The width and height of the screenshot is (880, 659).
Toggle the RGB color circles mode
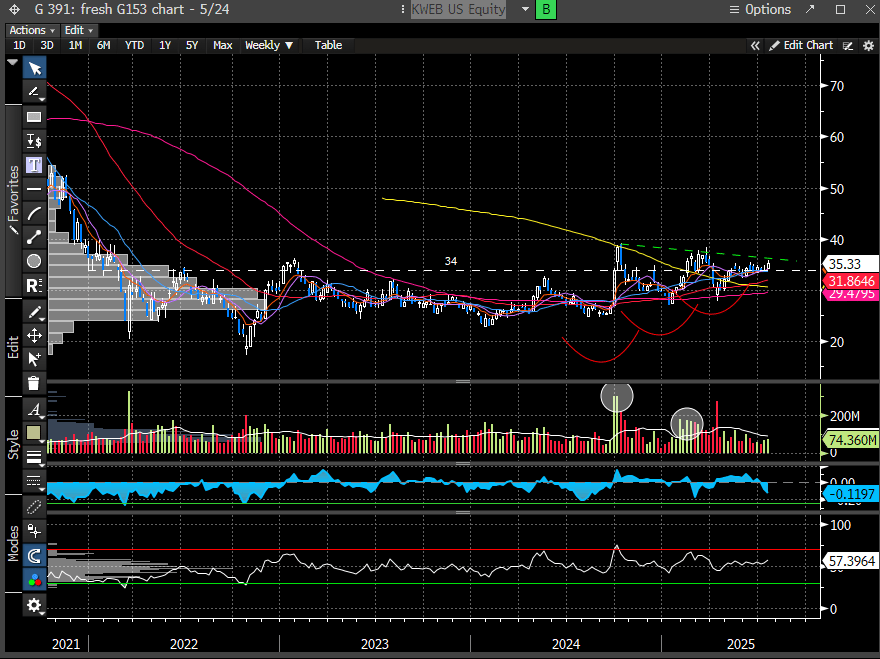[34, 579]
